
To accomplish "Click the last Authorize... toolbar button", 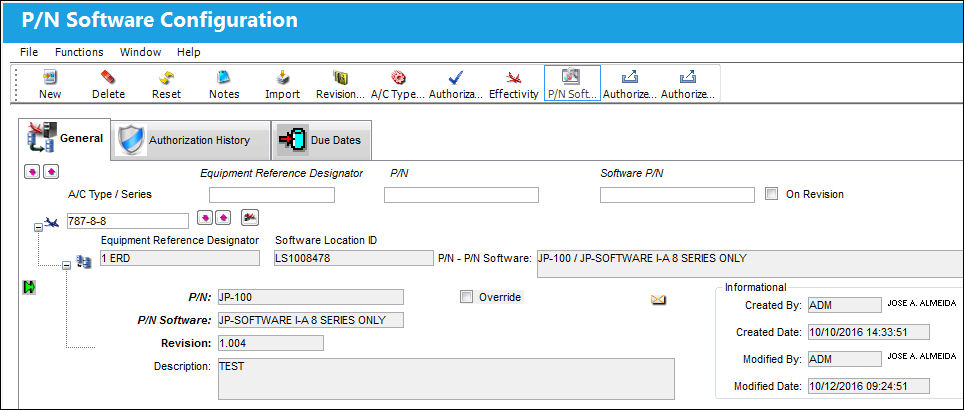I will coord(687,84).
